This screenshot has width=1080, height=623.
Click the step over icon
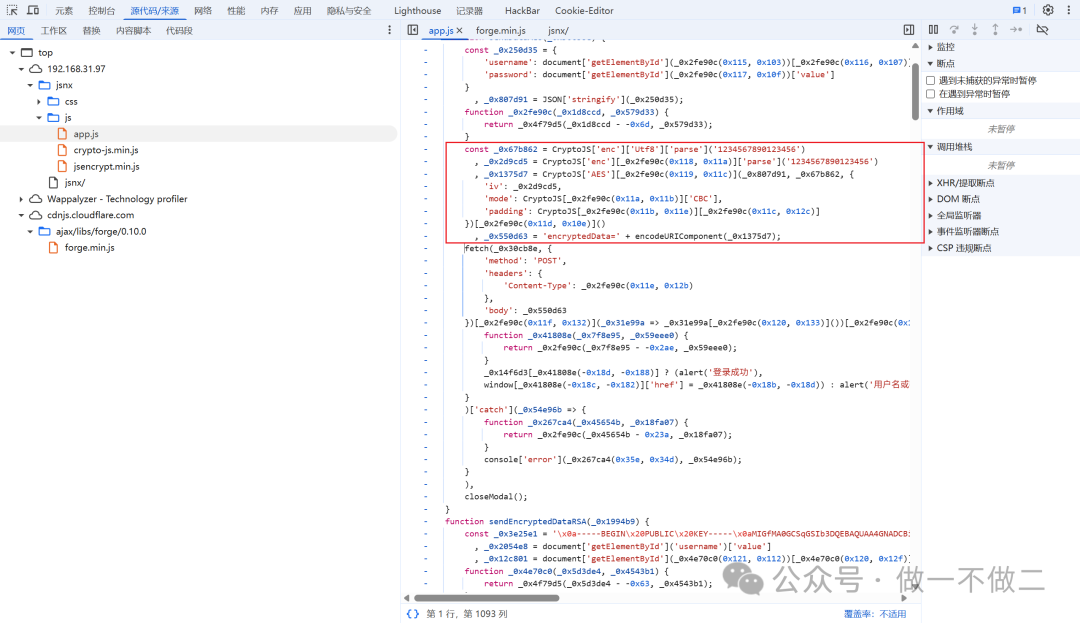pyautogui.click(x=954, y=30)
